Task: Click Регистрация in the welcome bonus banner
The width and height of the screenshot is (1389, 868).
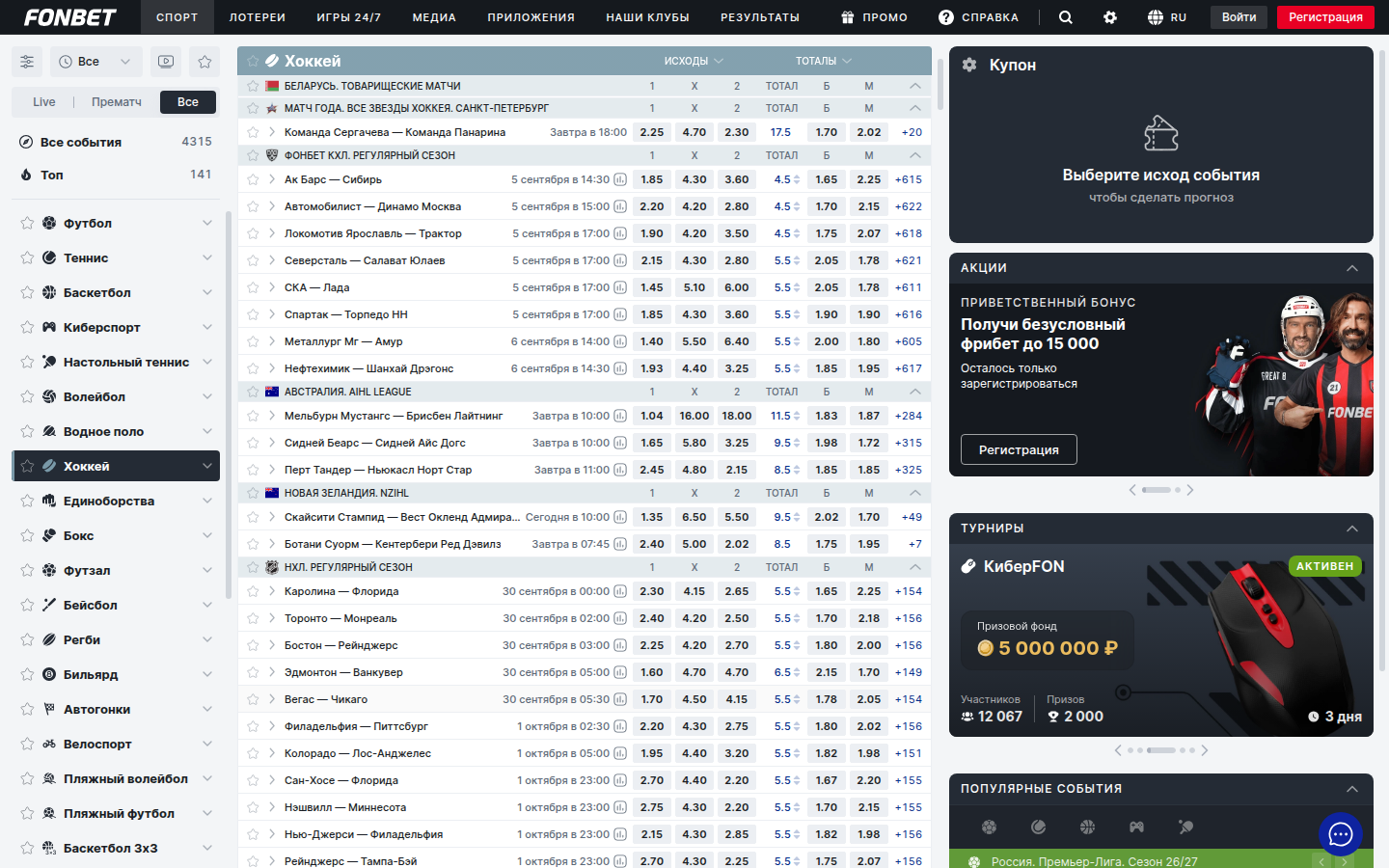Action: click(1019, 450)
